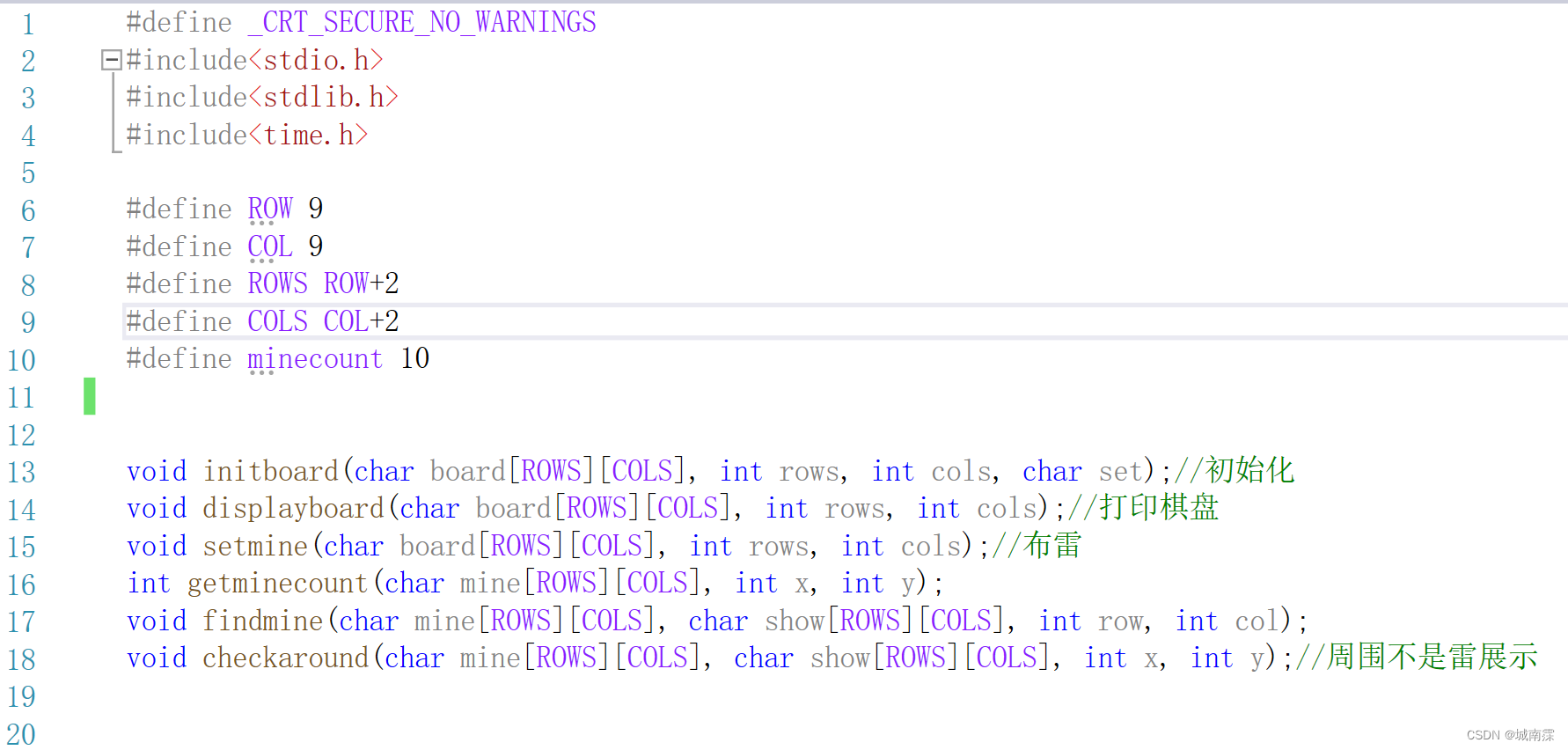Click the findmine function name
The height and width of the screenshot is (750, 1568).
tap(263, 621)
